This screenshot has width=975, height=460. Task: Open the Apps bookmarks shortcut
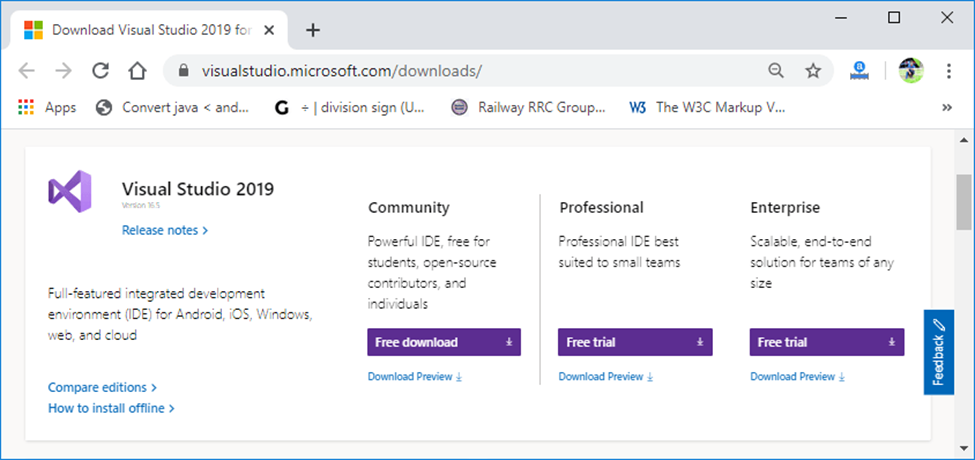click(47, 108)
